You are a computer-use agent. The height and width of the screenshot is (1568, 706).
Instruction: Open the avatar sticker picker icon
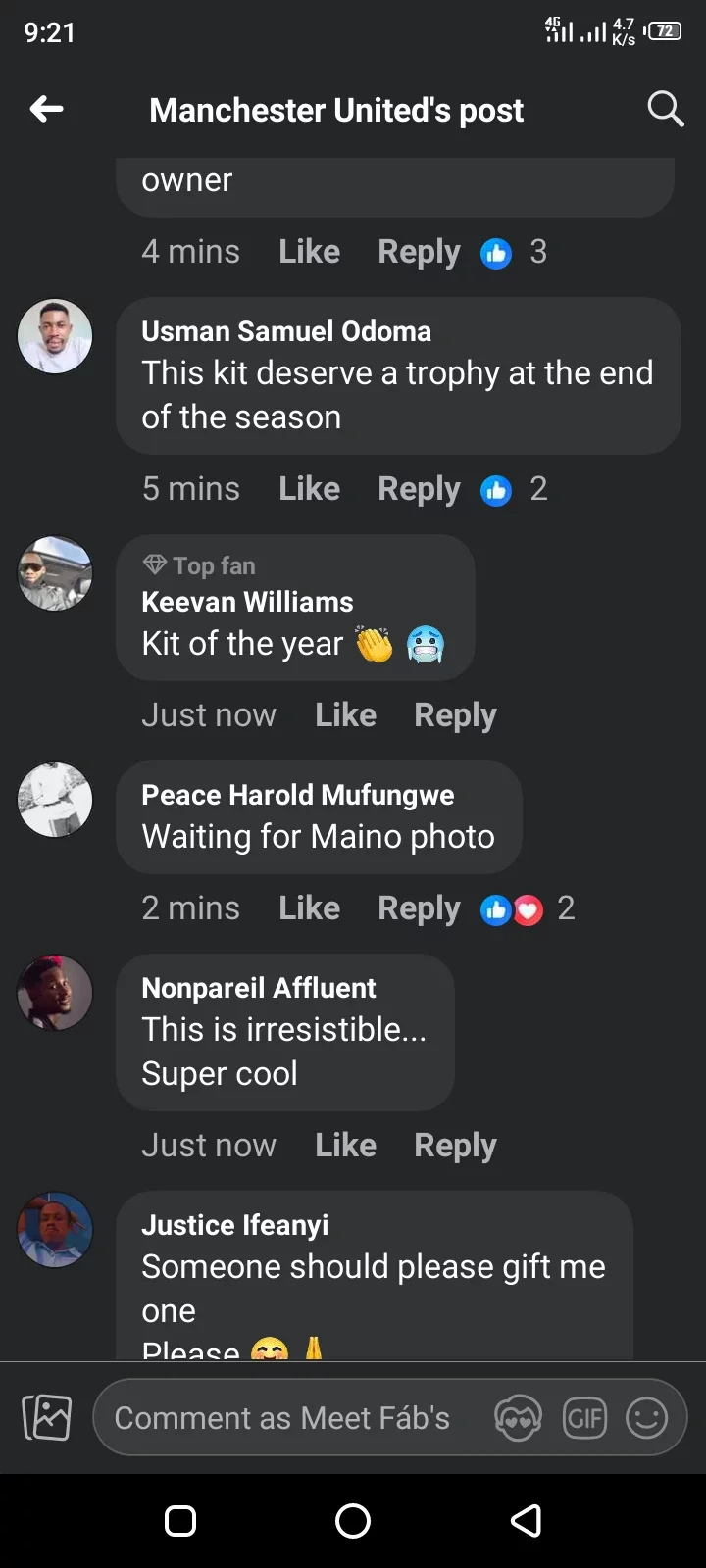[x=518, y=1418]
